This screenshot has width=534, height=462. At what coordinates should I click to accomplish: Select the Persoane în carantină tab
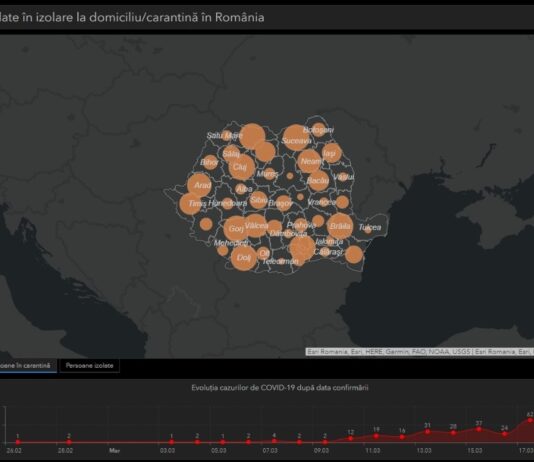[27, 366]
